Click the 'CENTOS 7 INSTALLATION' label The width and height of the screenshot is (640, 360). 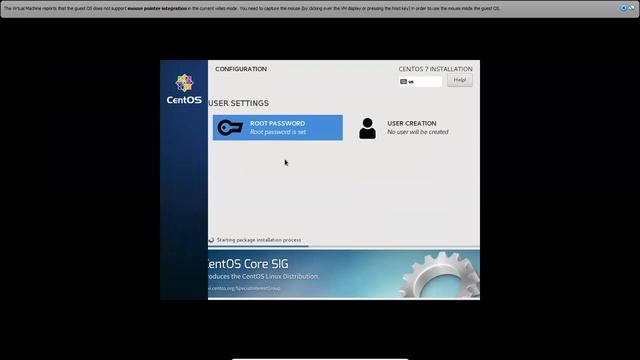tap(436, 69)
